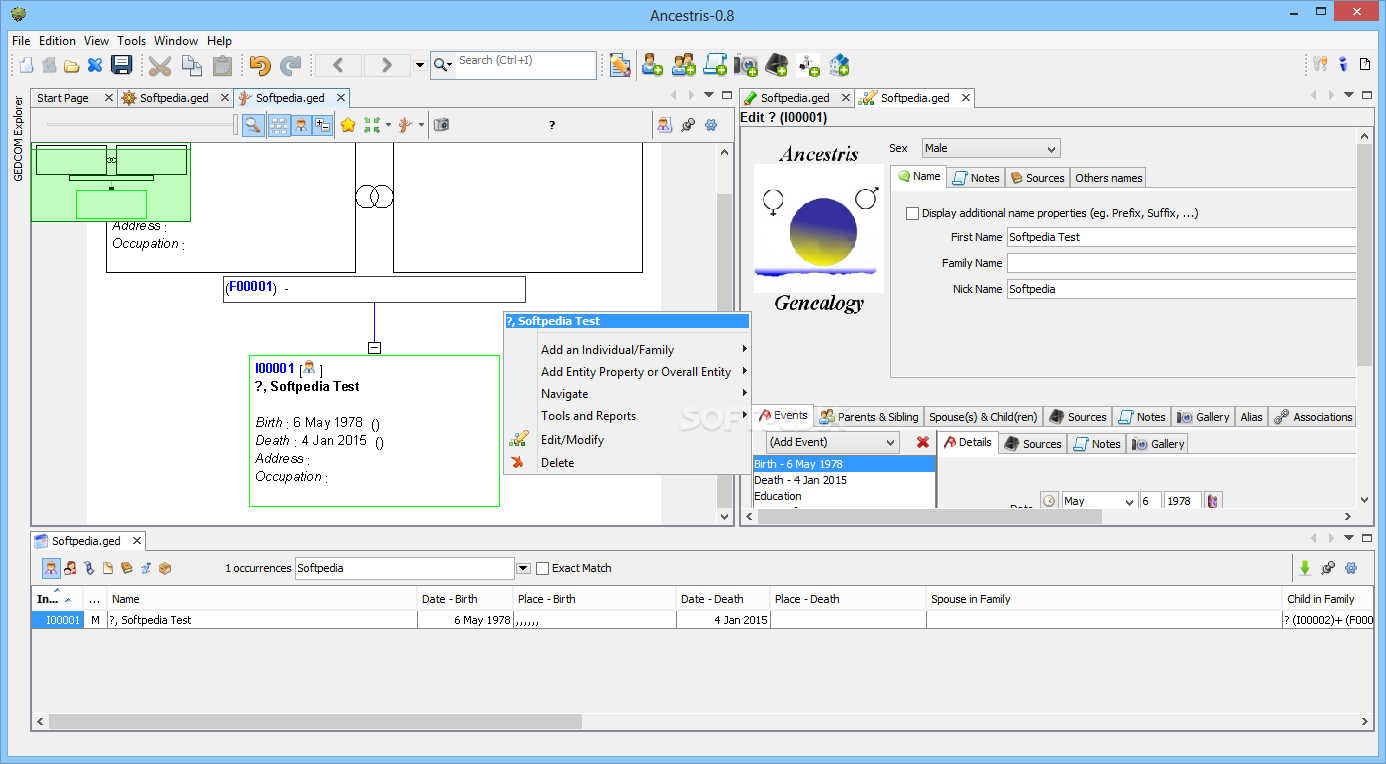Choose Edit/Modify from context menu
The width and height of the screenshot is (1386, 764).
pyautogui.click(x=628, y=440)
